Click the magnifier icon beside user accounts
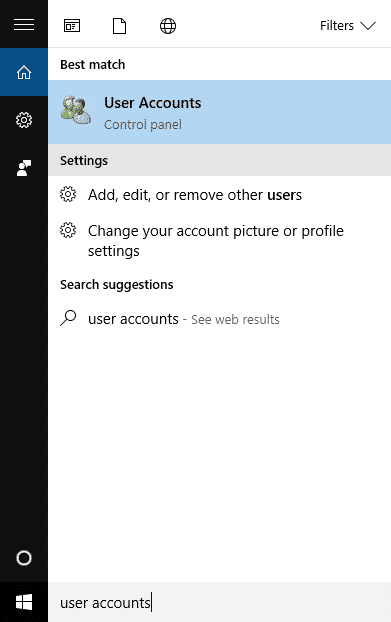391x622 pixels. 68,318
